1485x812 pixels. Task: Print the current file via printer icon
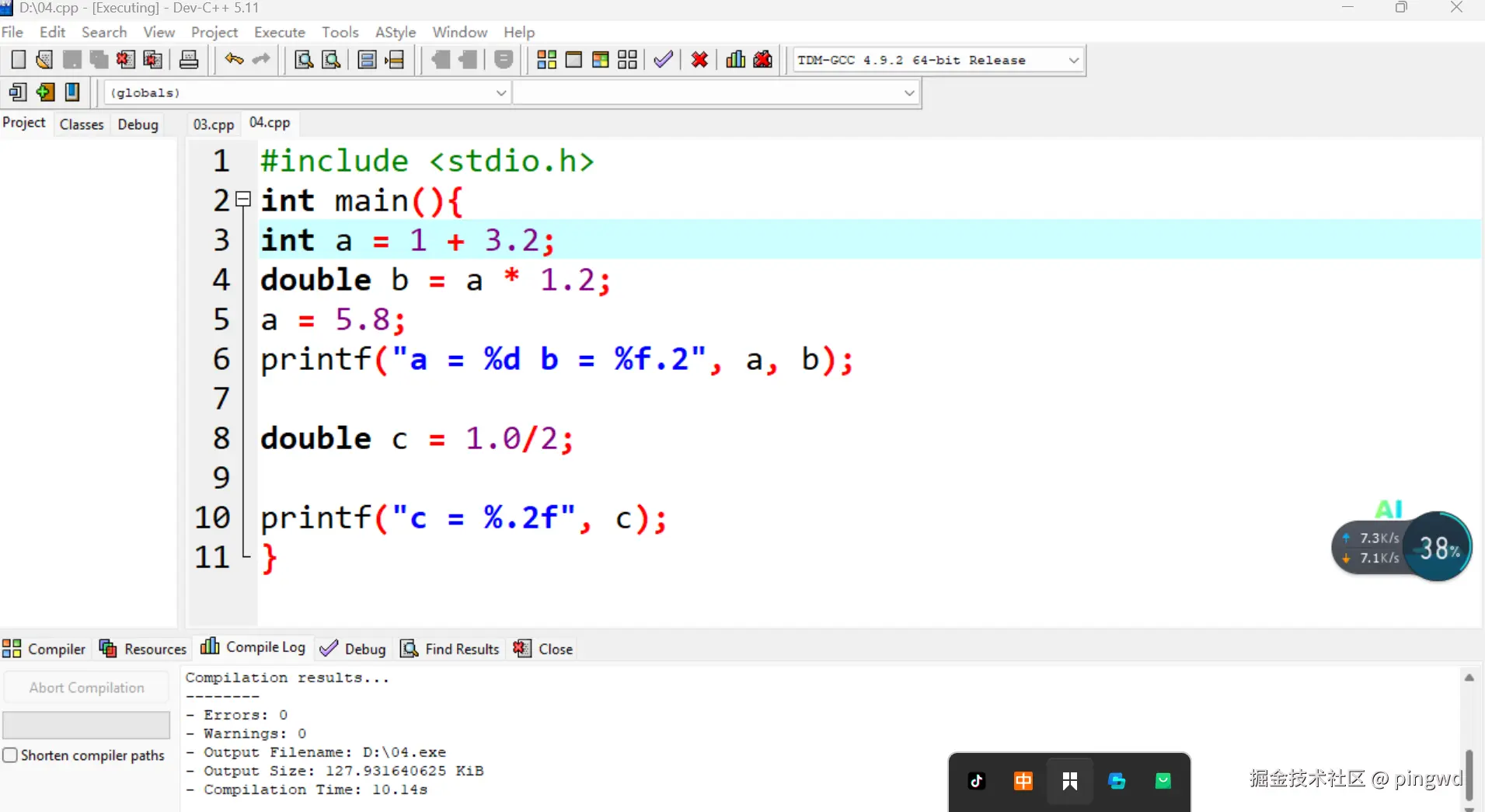pos(189,60)
